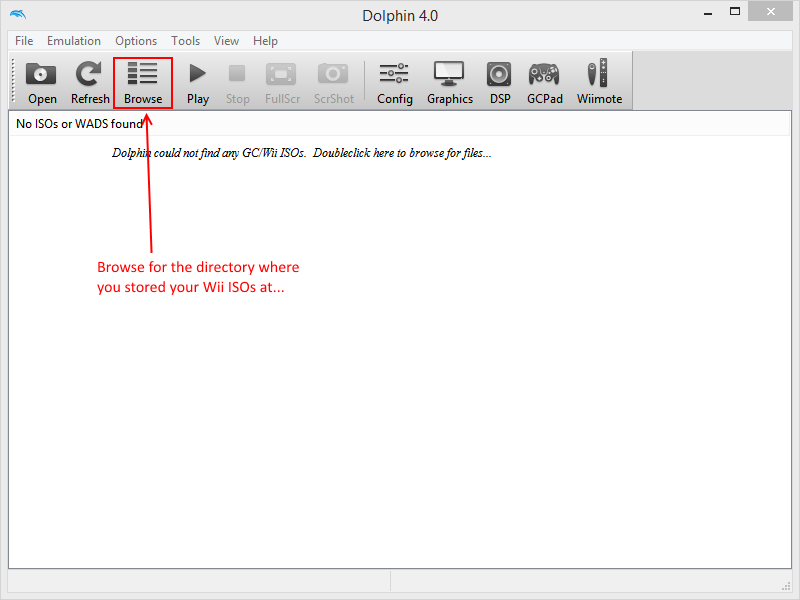Open Wiimote settings

(x=599, y=83)
